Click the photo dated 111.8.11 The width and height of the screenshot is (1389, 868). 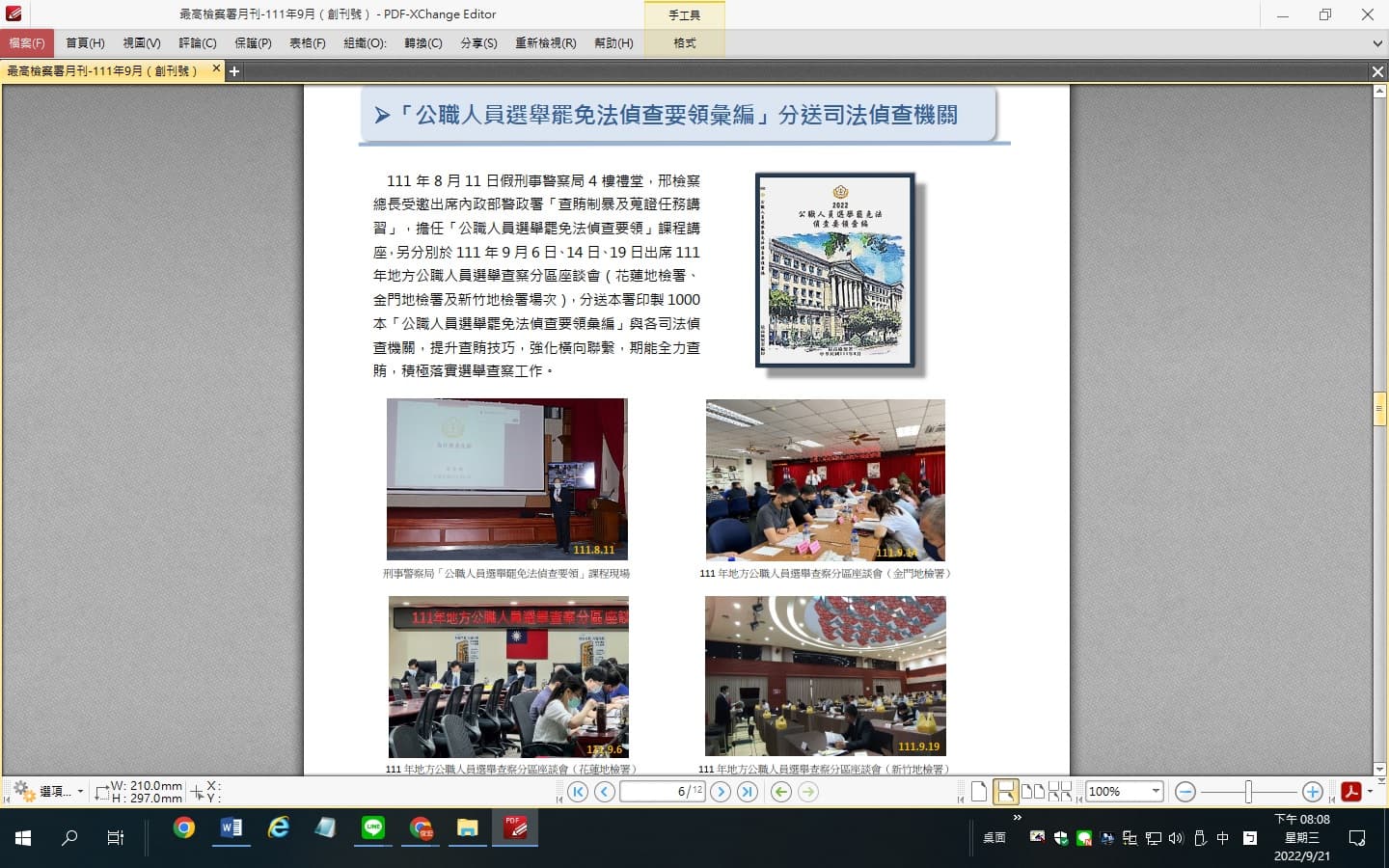507,479
